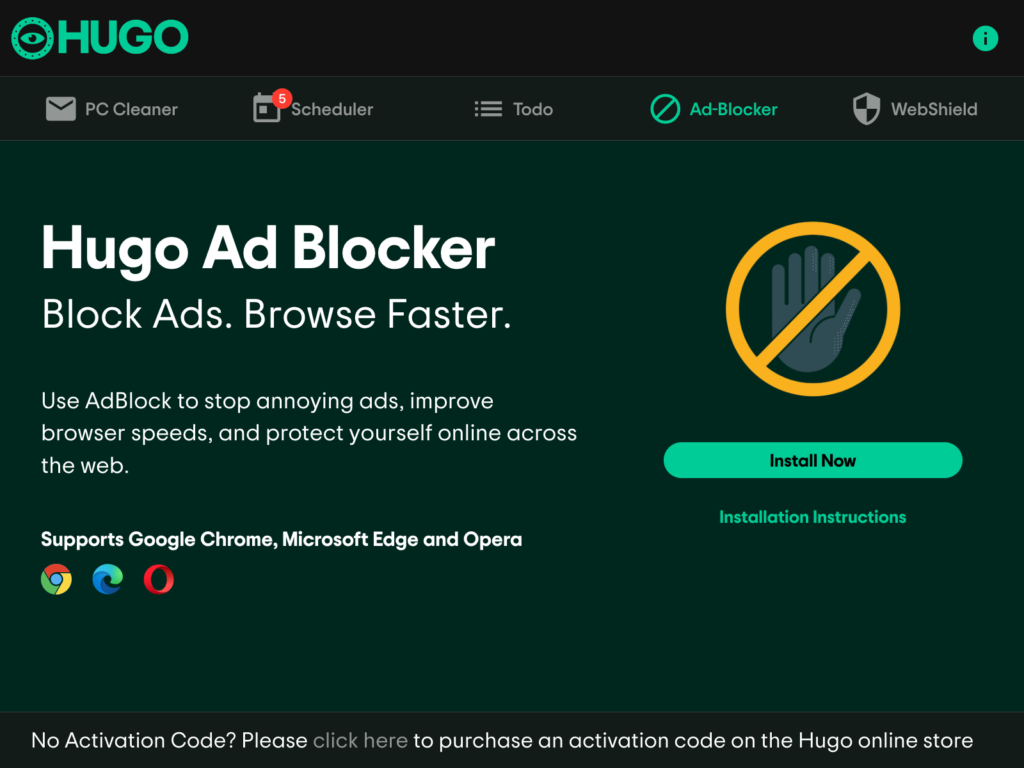Click 'click here' to purchase activation code

[360, 741]
